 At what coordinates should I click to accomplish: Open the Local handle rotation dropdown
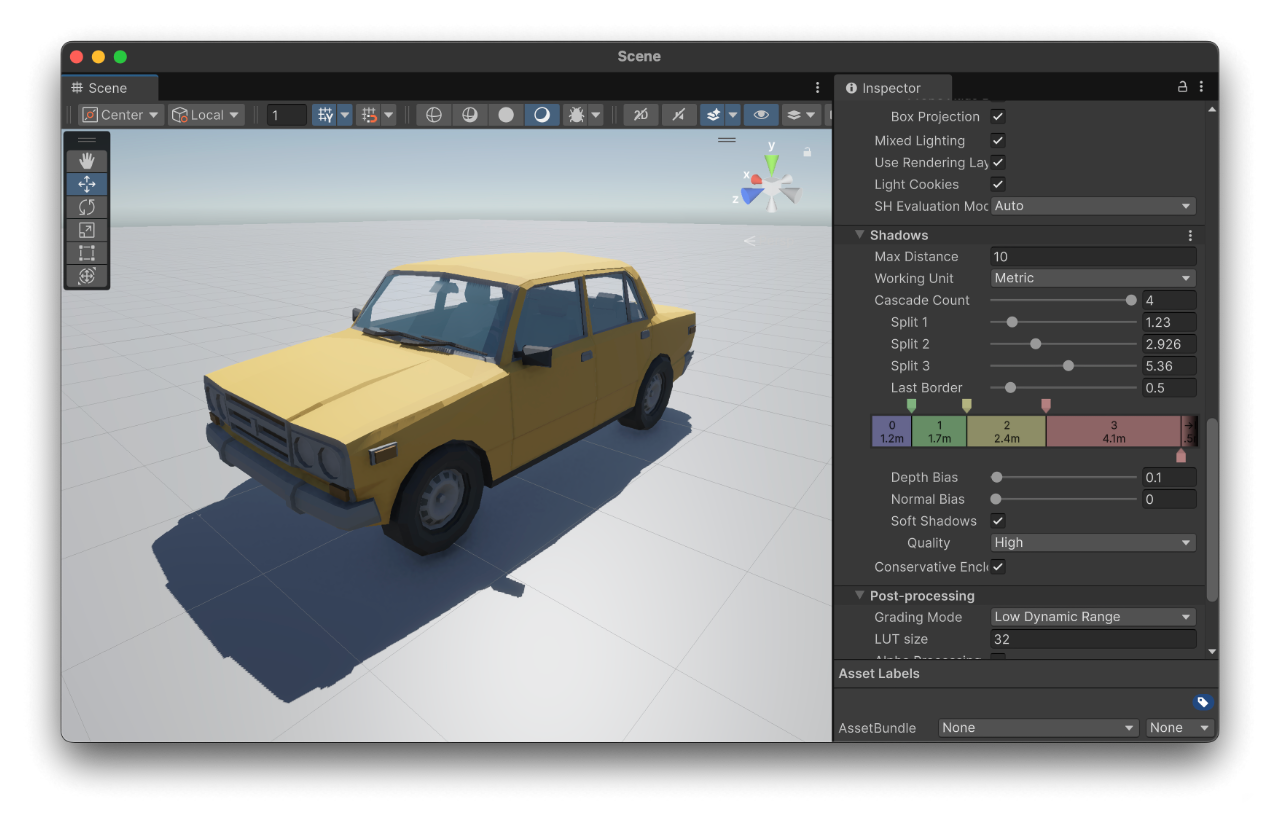(206, 115)
